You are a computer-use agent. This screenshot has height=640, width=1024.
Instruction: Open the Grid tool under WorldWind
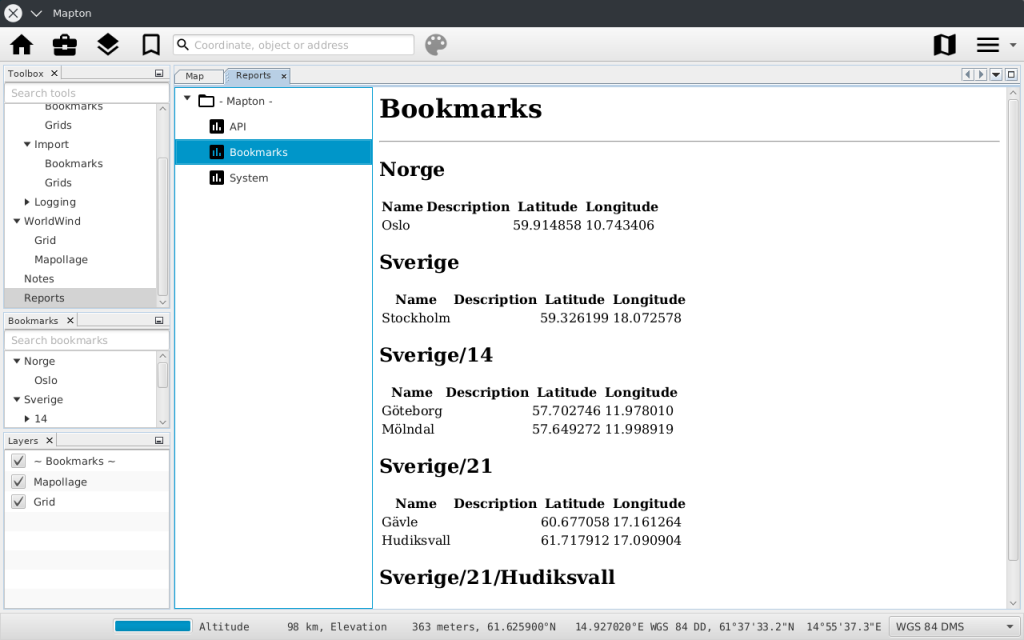[45, 240]
